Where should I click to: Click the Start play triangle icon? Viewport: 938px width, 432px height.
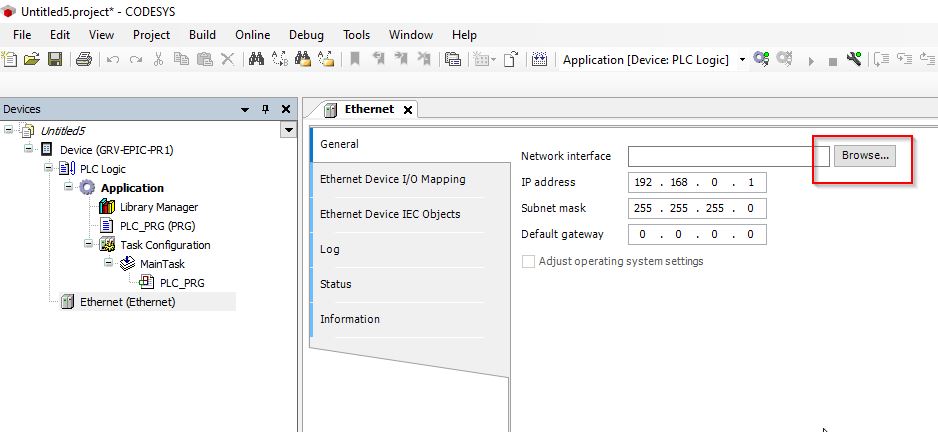(811, 61)
